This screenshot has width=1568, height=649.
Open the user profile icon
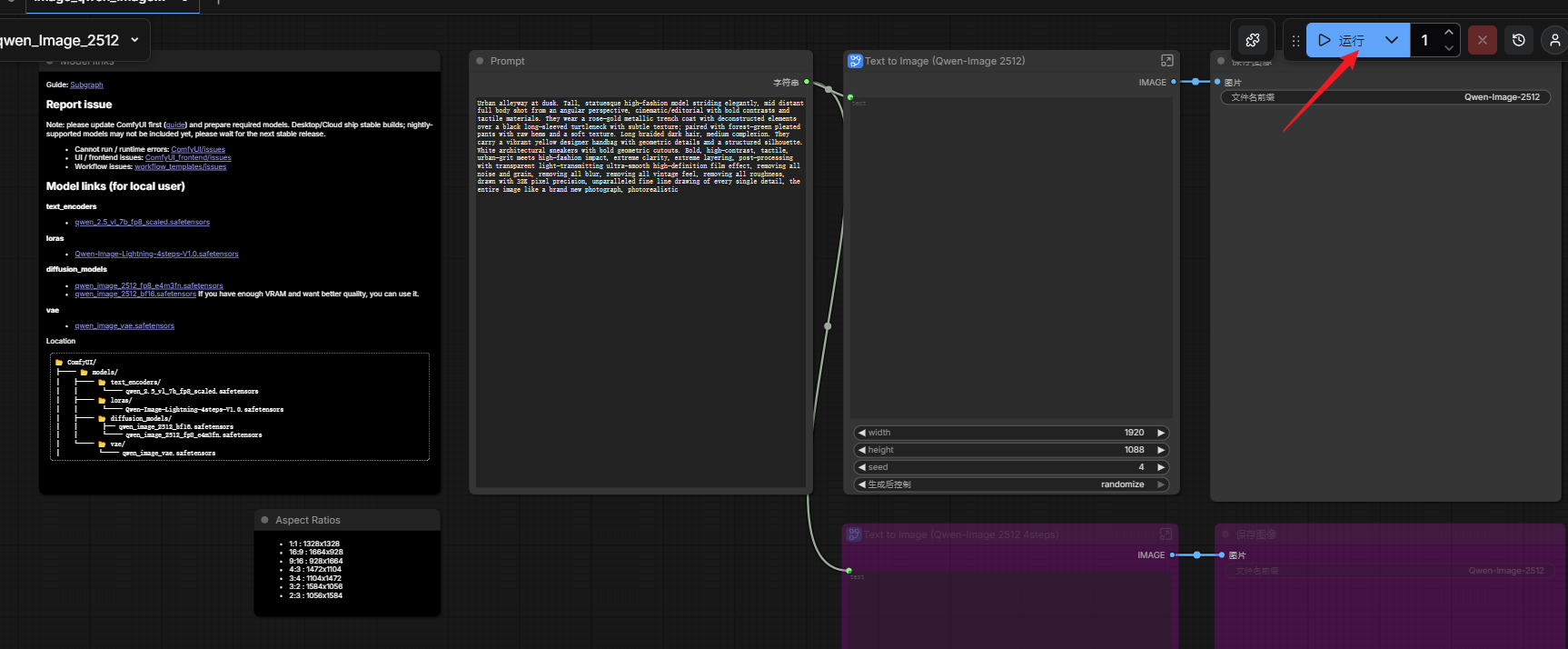(x=1554, y=40)
